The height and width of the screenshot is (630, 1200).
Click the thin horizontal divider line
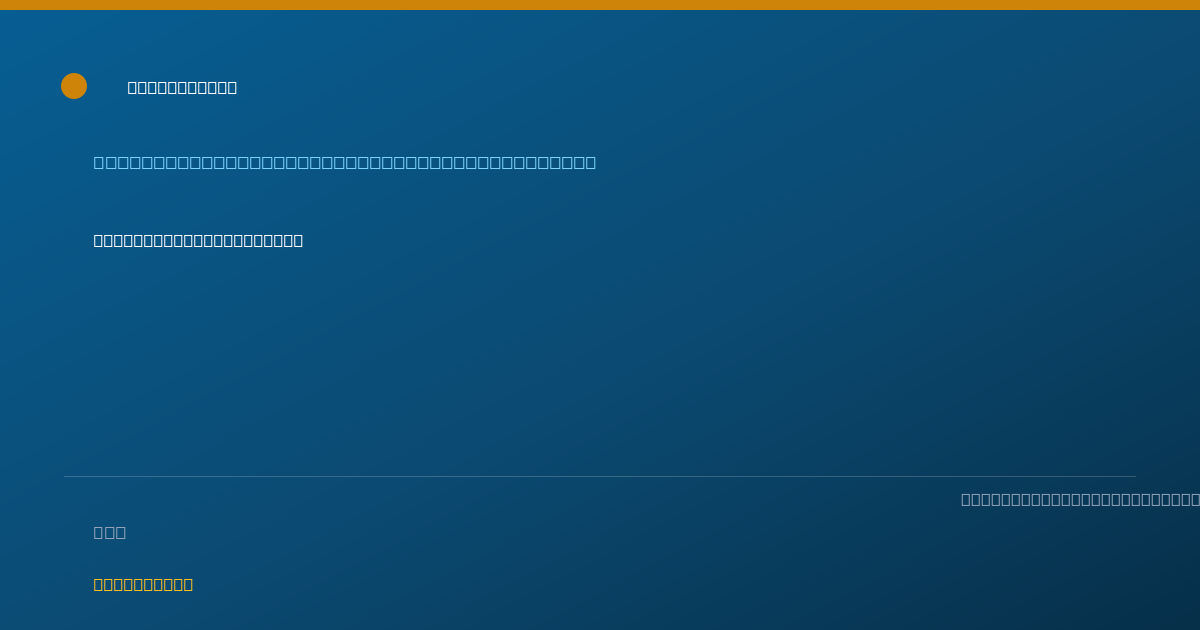600,476
